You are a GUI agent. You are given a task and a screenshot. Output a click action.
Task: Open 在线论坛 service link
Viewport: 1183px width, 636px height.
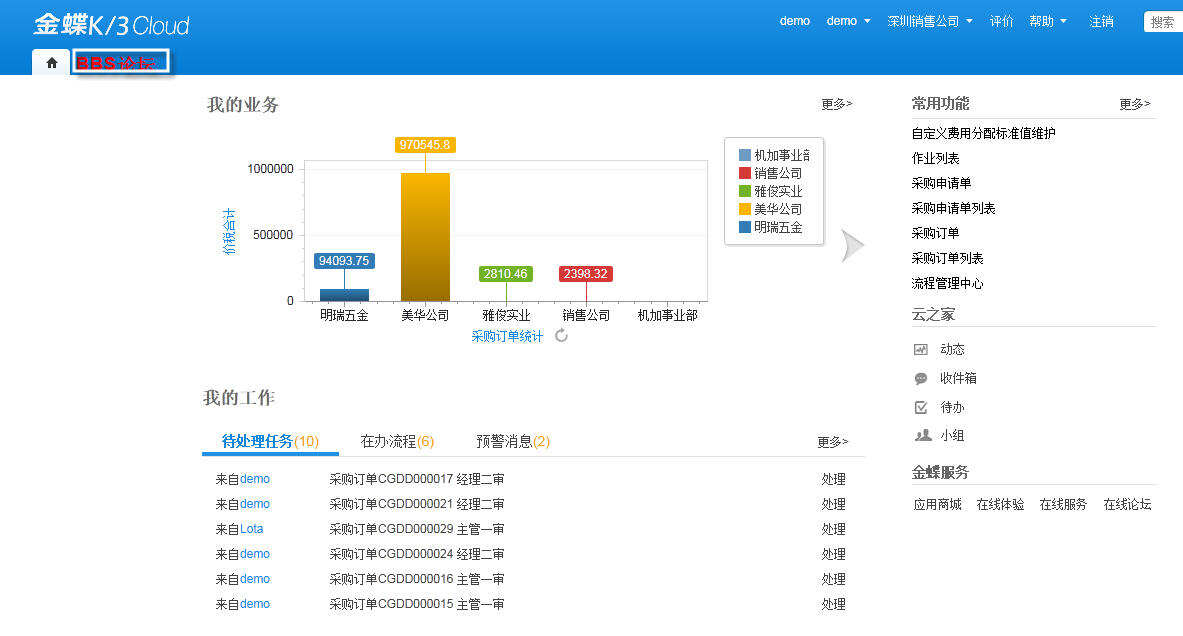tap(1127, 505)
